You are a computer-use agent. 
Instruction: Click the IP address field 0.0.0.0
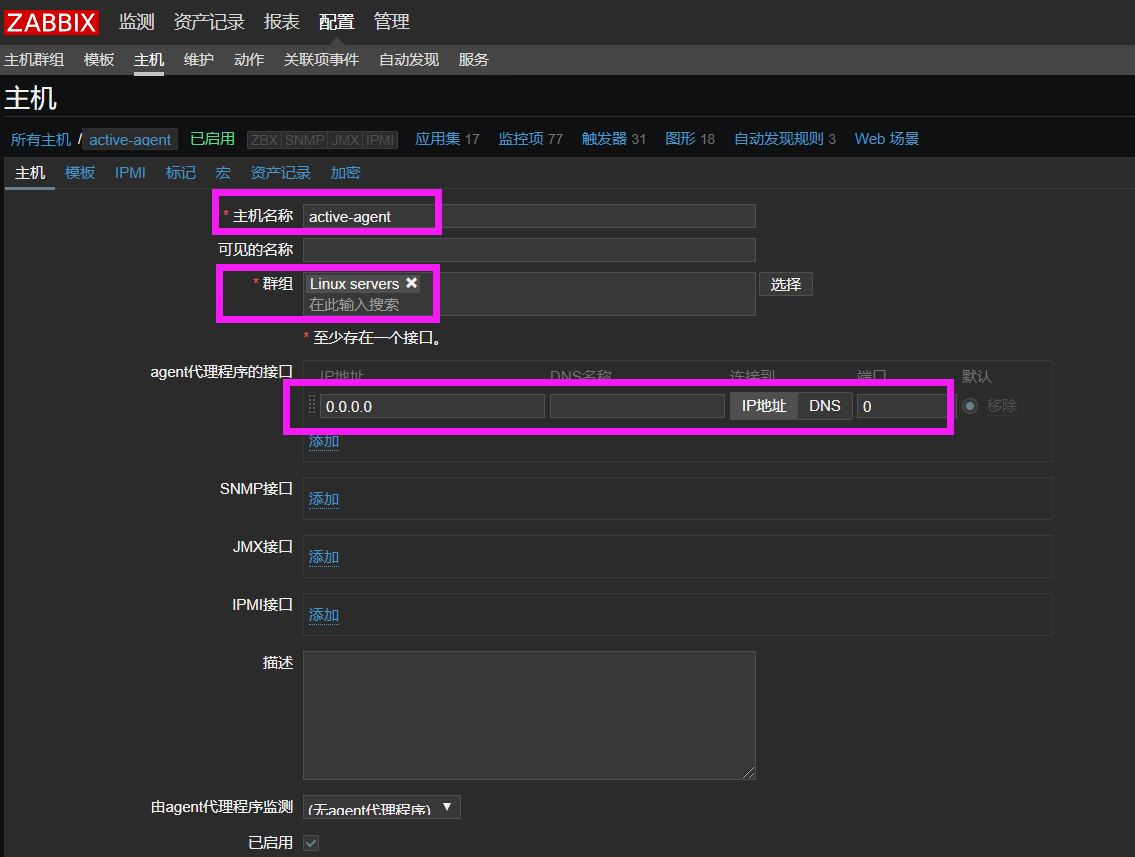432,406
